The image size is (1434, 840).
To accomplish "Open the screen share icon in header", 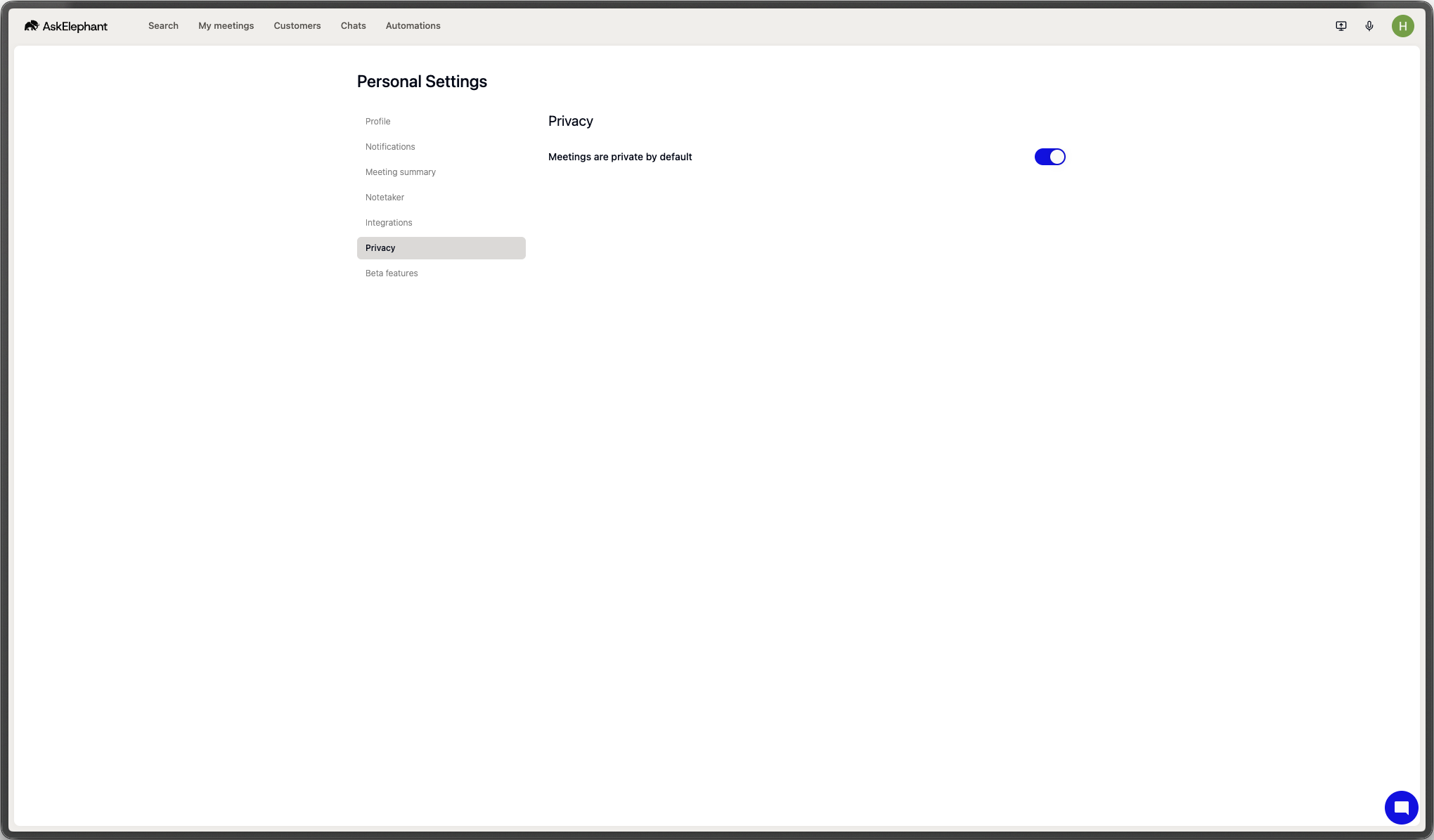I will point(1341,26).
